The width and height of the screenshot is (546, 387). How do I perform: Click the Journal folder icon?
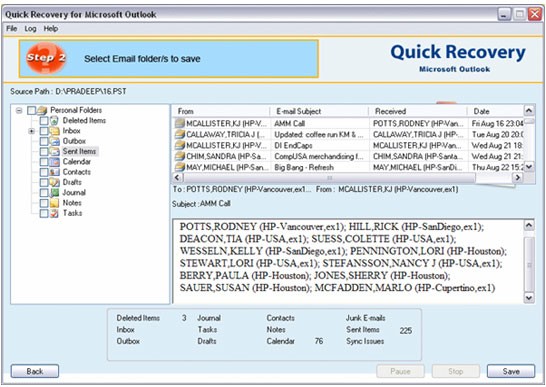point(54,193)
